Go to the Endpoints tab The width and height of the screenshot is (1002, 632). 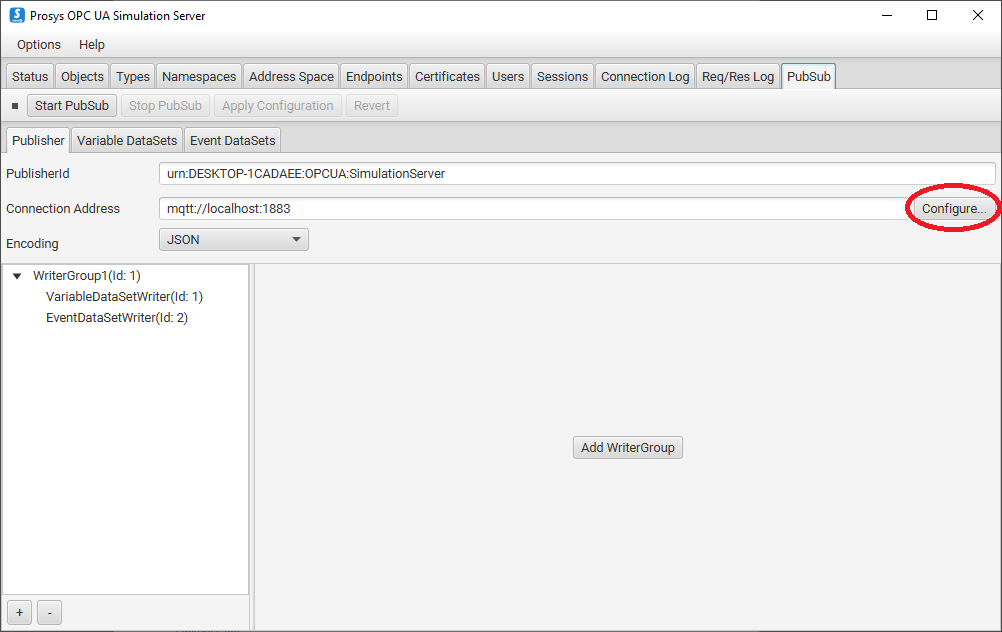[374, 77]
